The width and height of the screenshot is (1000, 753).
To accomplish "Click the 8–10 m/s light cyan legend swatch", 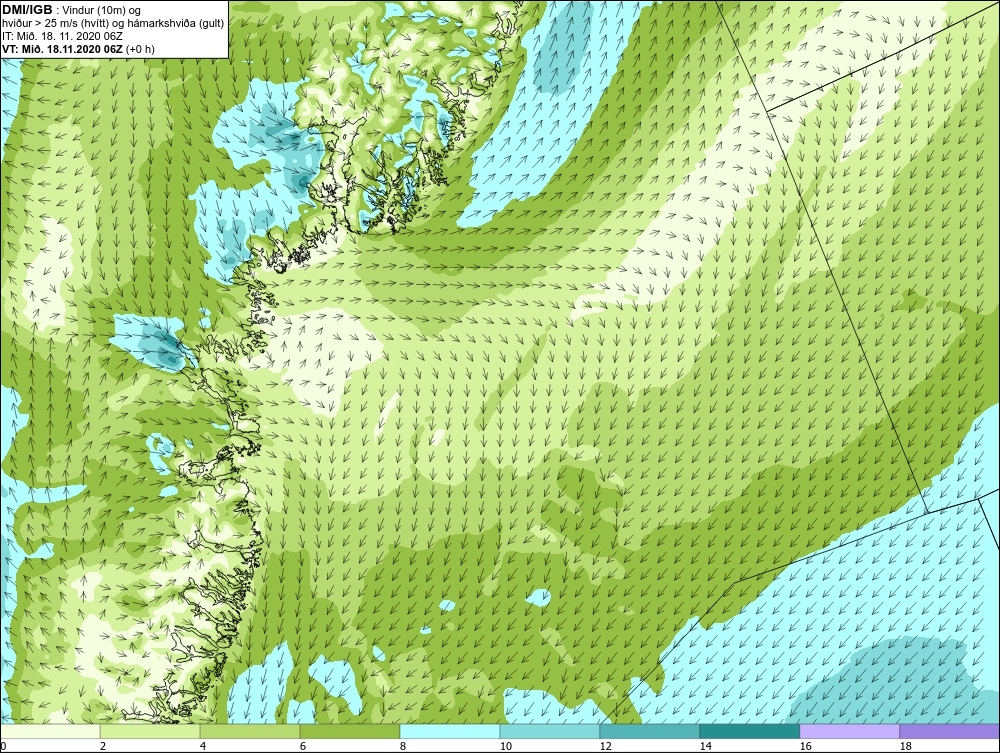I will point(450,731).
